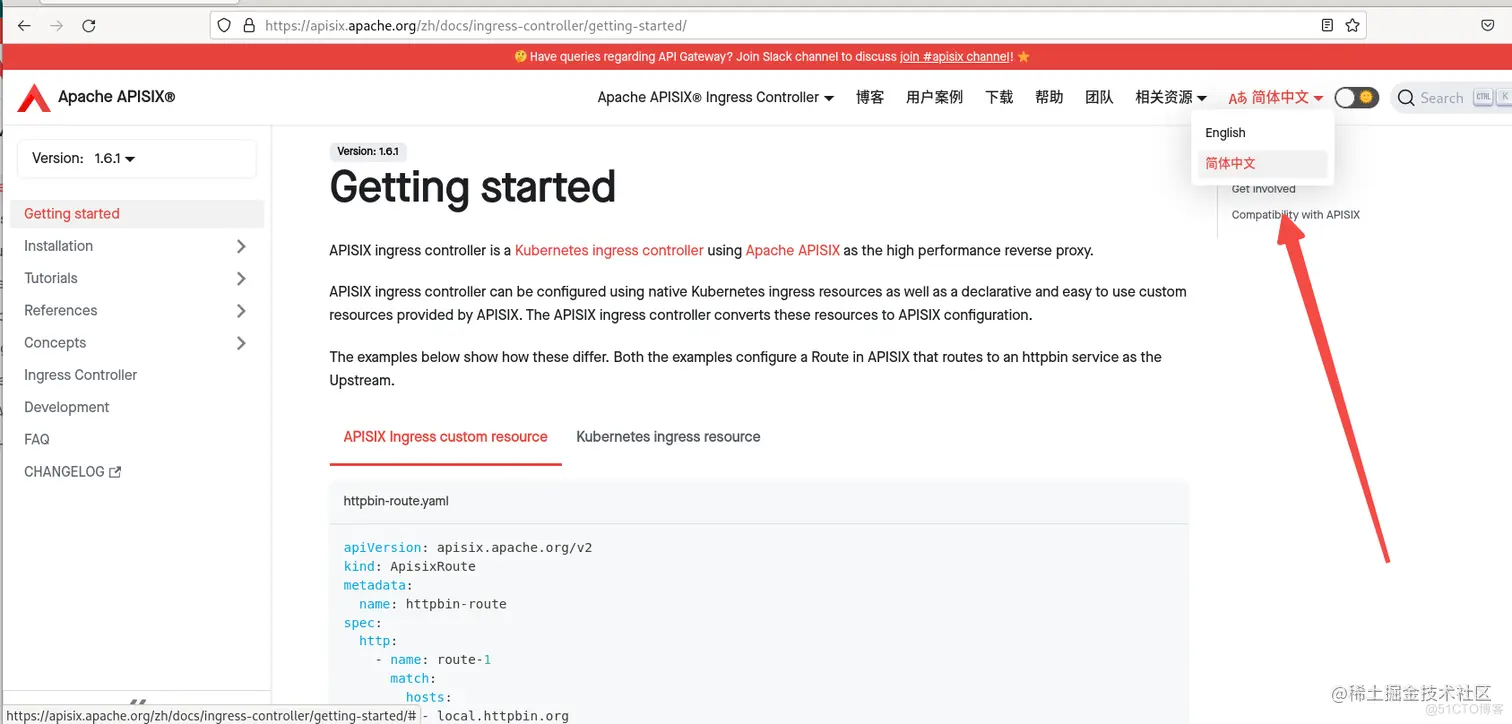This screenshot has height=724, width=1512.
Task: Click join #apisix channel link
Action: pyautogui.click(x=956, y=57)
